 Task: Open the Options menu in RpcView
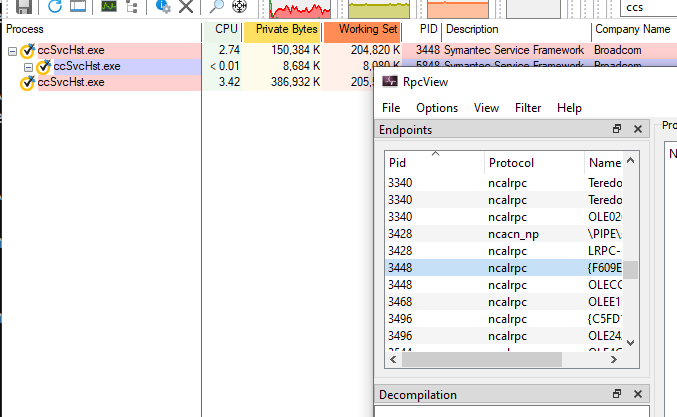click(x=437, y=108)
